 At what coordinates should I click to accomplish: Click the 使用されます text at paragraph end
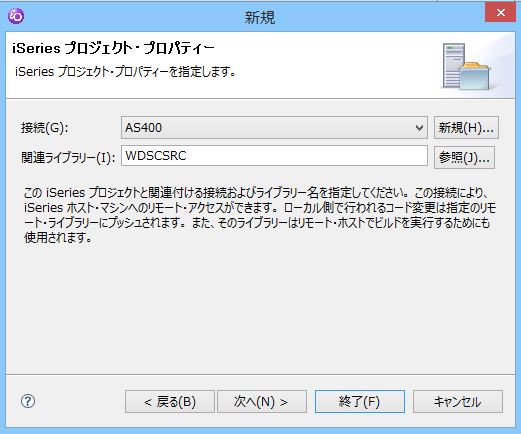click(x=57, y=238)
